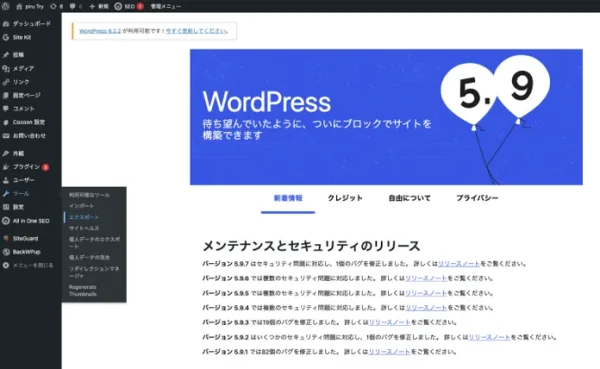Click the 今すぐ更新してください update link
The height and width of the screenshot is (369, 600).
(196, 31)
